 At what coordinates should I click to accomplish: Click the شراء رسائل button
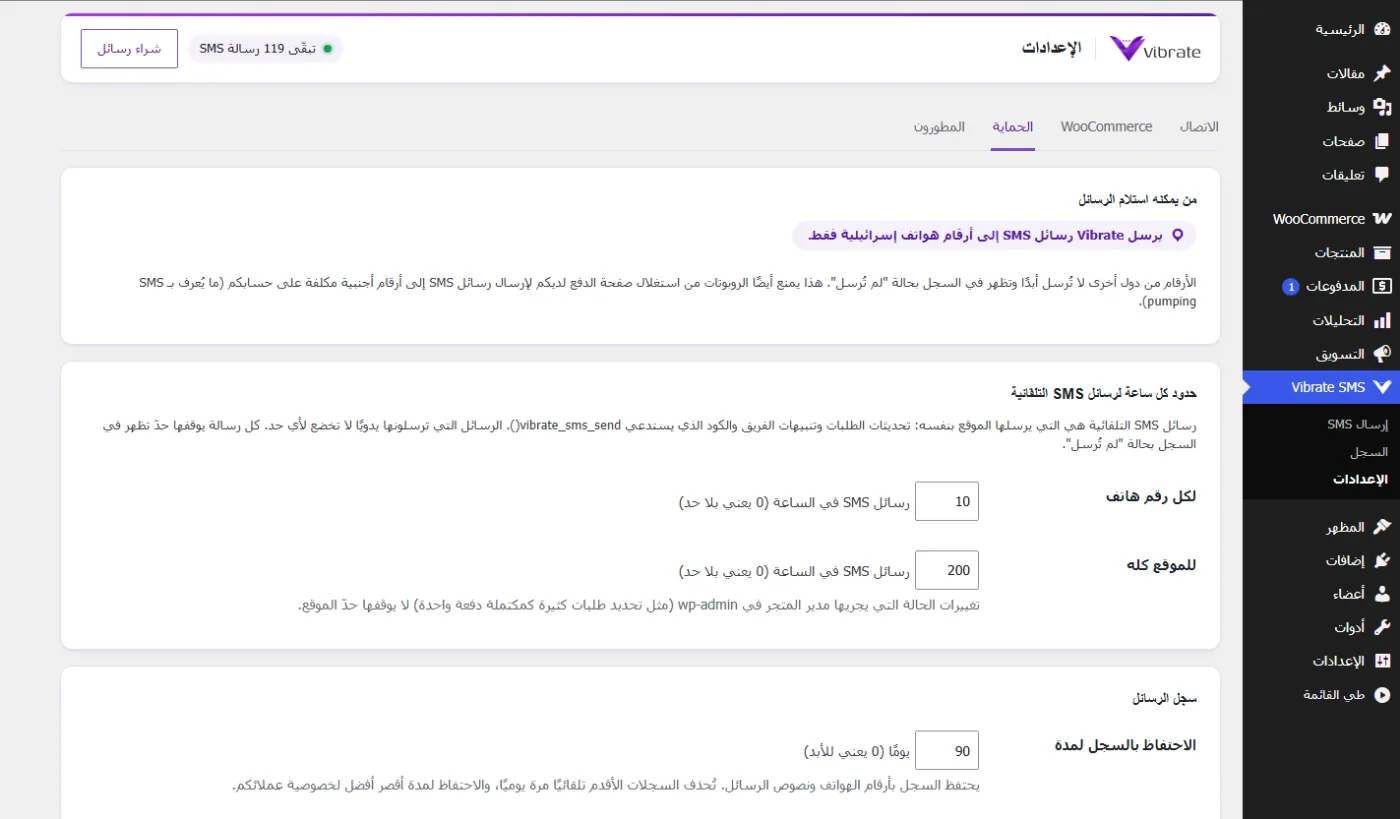point(129,49)
